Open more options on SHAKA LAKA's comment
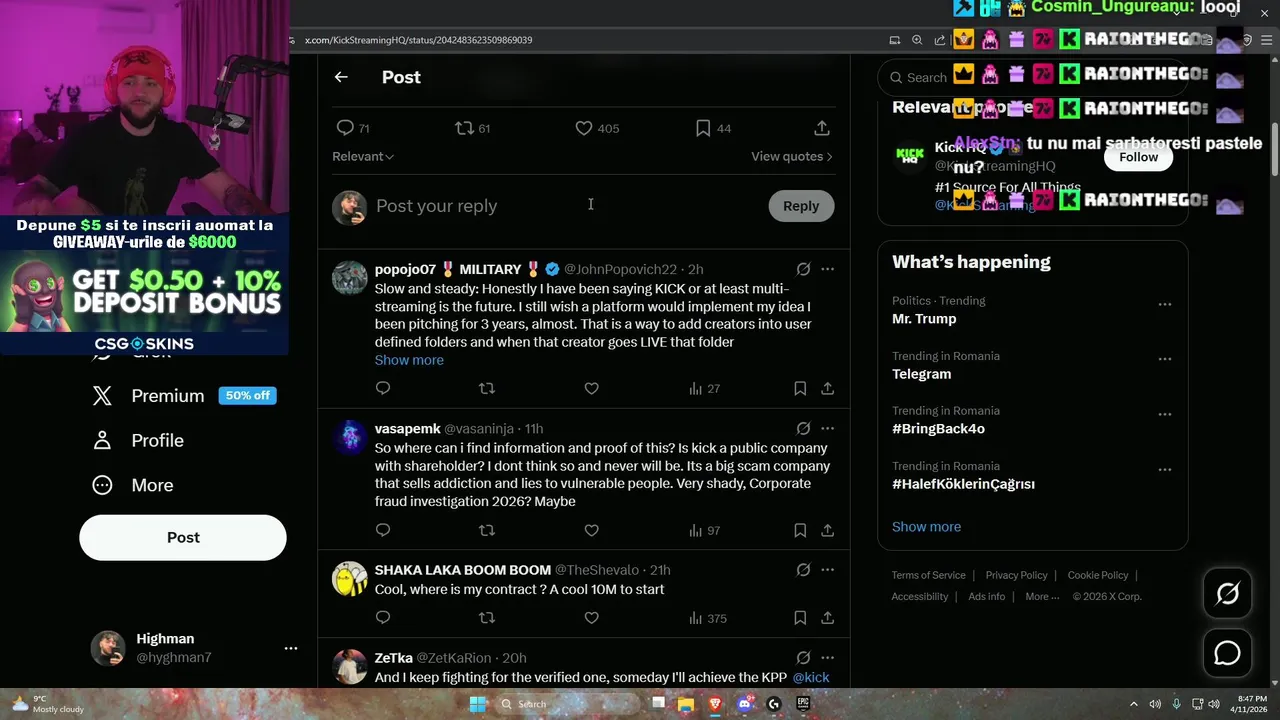Image resolution: width=1280 pixels, height=720 pixels. [827, 570]
